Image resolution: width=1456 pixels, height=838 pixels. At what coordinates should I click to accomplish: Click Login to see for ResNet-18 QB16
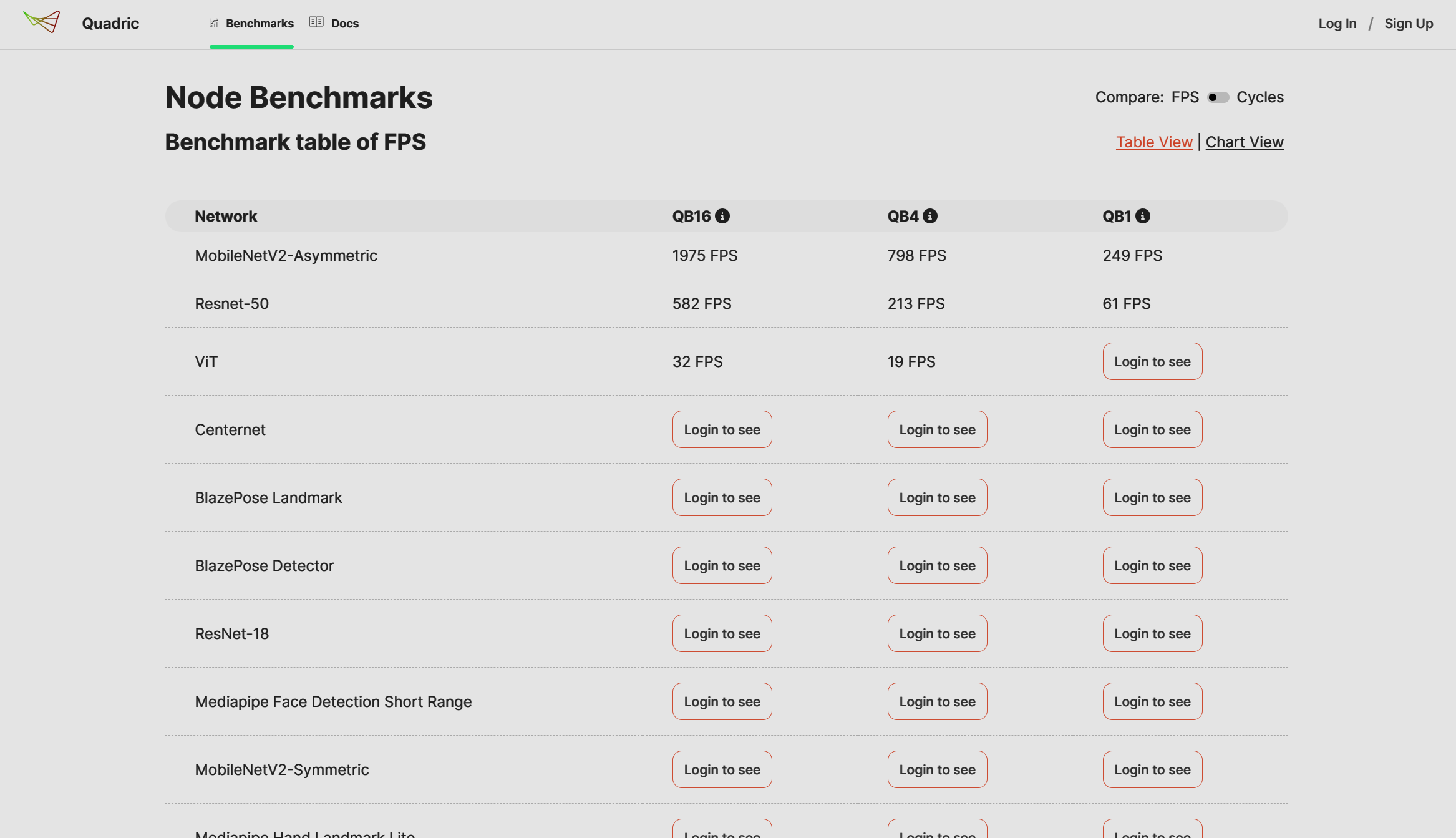[722, 633]
